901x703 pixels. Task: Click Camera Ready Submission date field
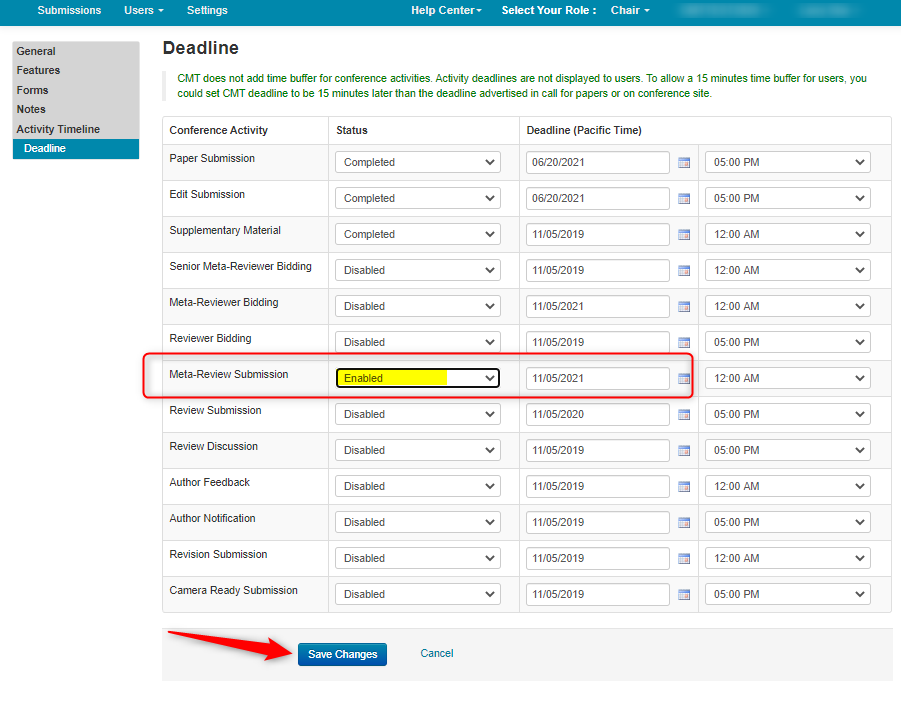[598, 594]
